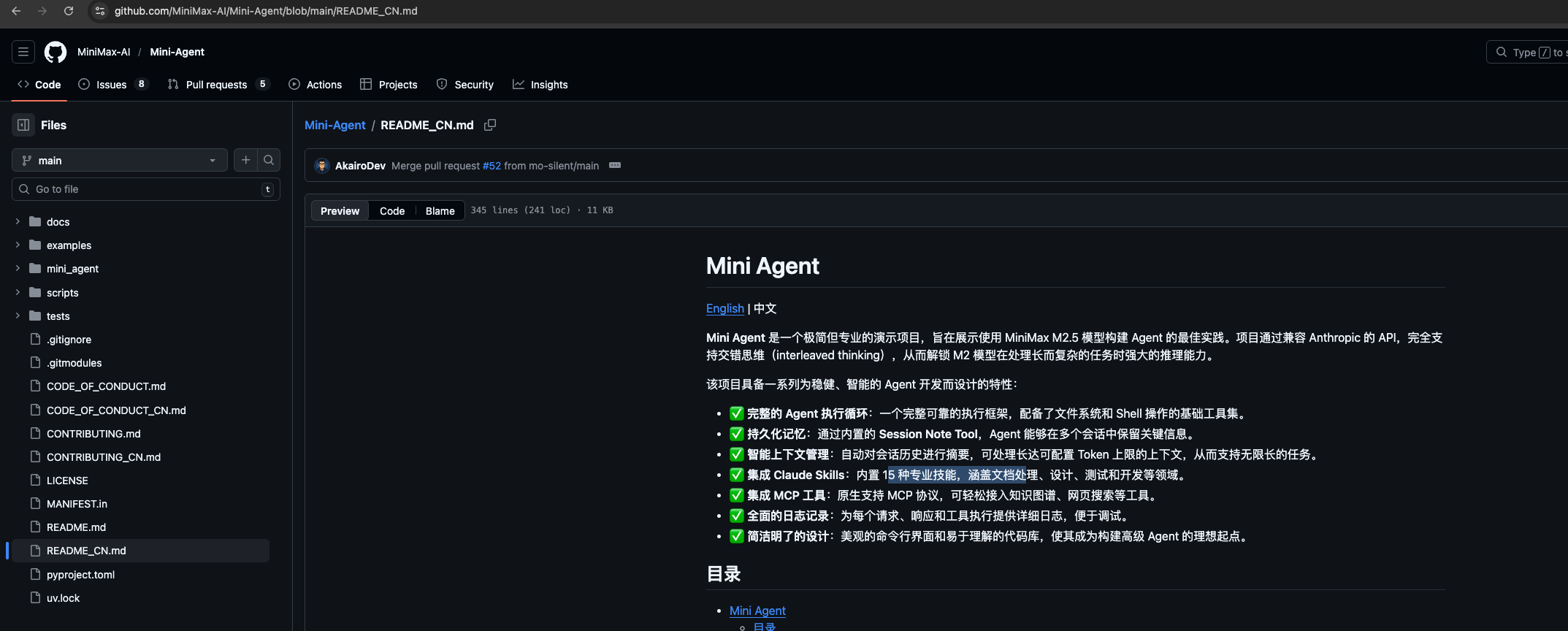Viewport: 1568px width, 631px height.
Task: Open AkairoDev profile link
Action: (360, 166)
